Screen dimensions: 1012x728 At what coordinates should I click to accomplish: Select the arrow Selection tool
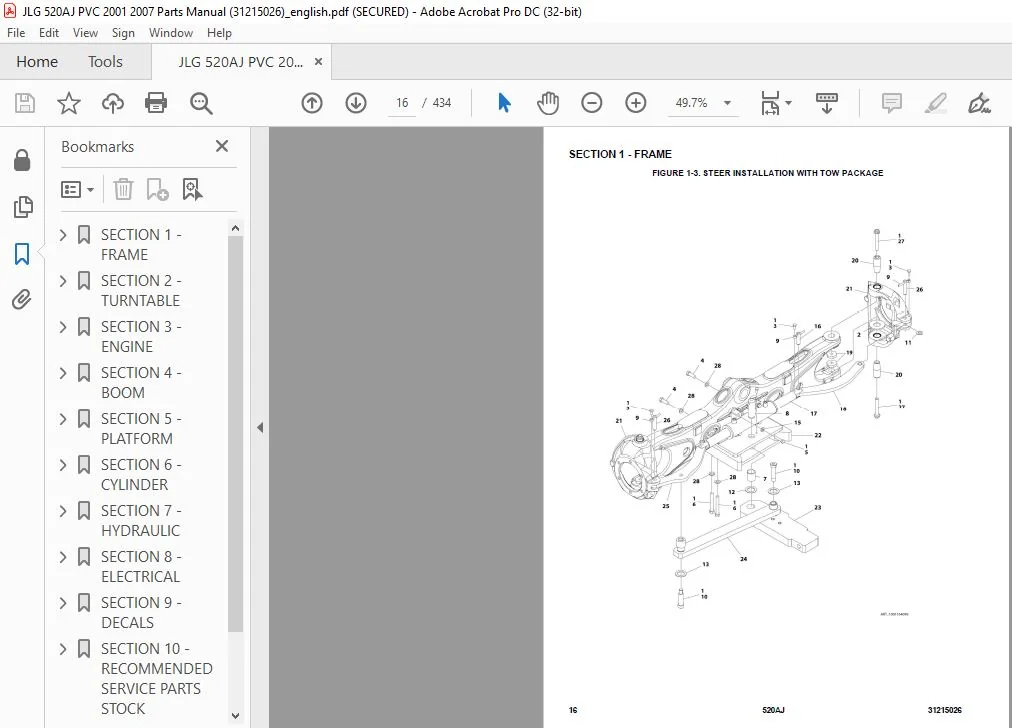pos(504,103)
